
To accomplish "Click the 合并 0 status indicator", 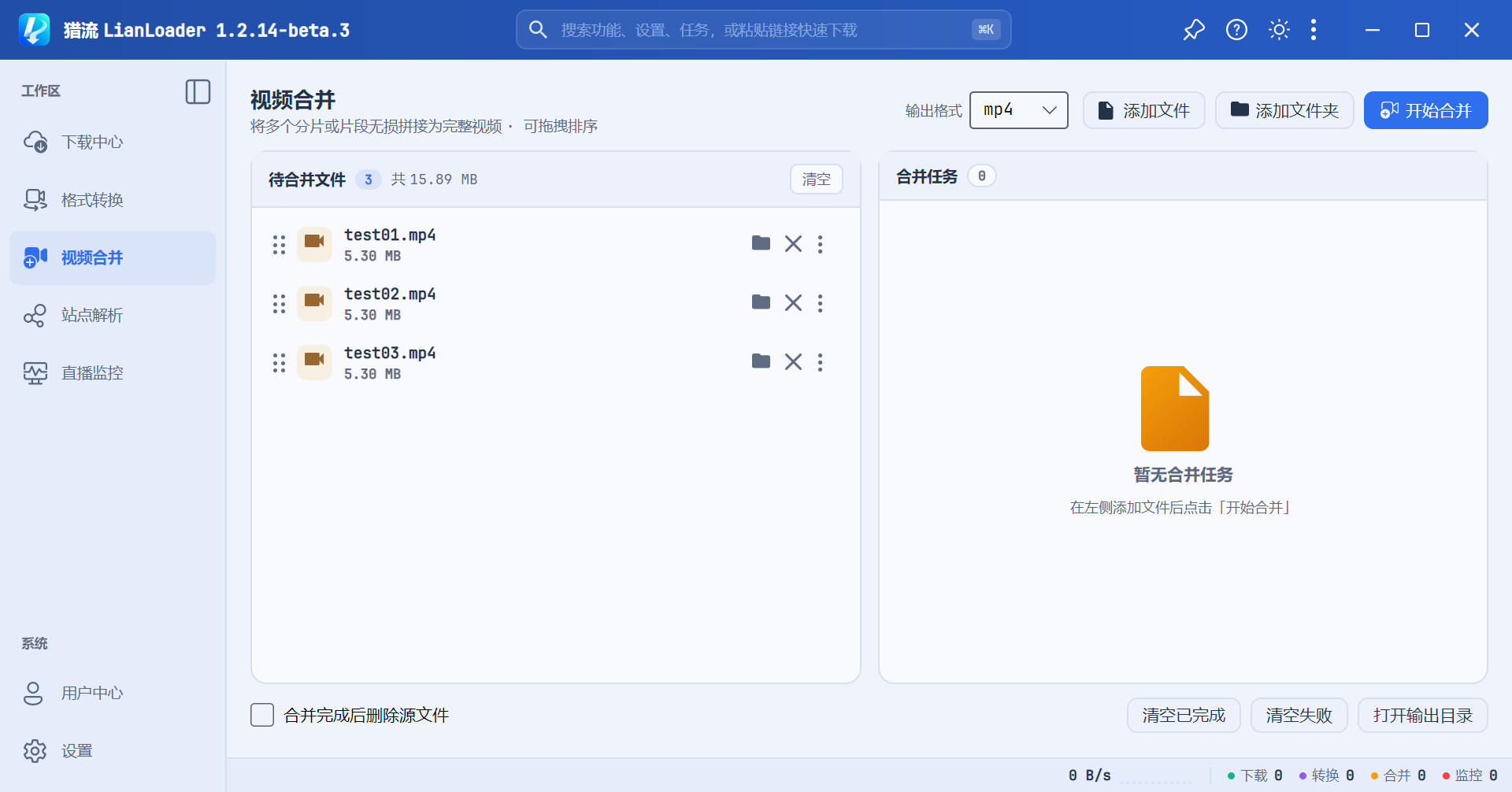I will click(1398, 775).
